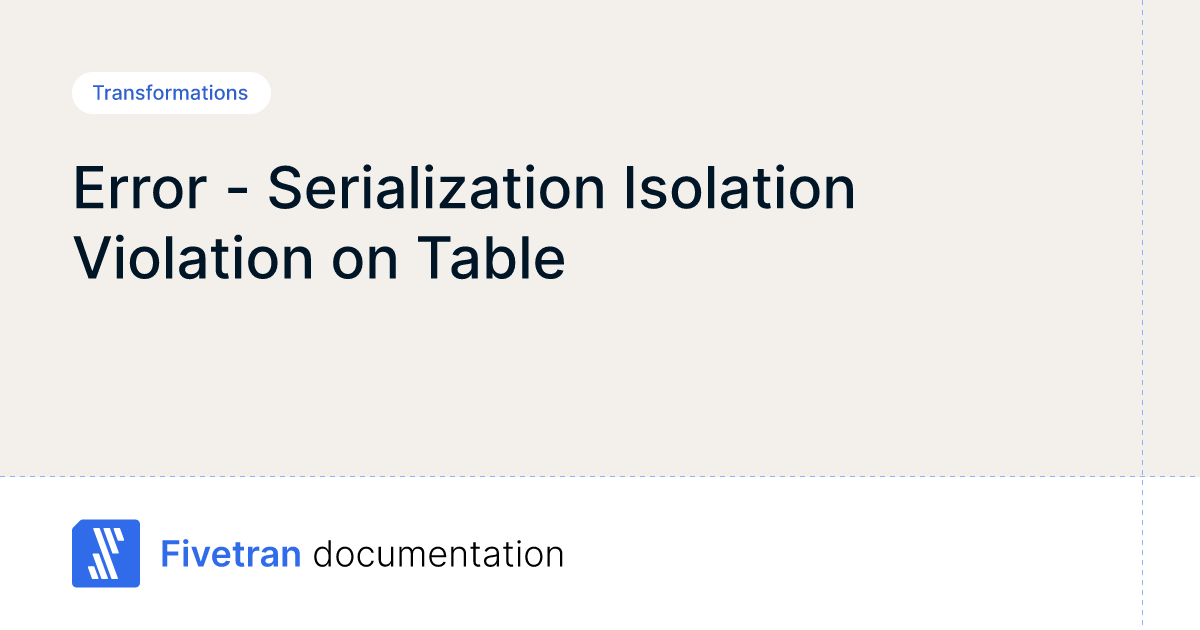Select the Transformations category pill
The image size is (1200, 630).
170,93
